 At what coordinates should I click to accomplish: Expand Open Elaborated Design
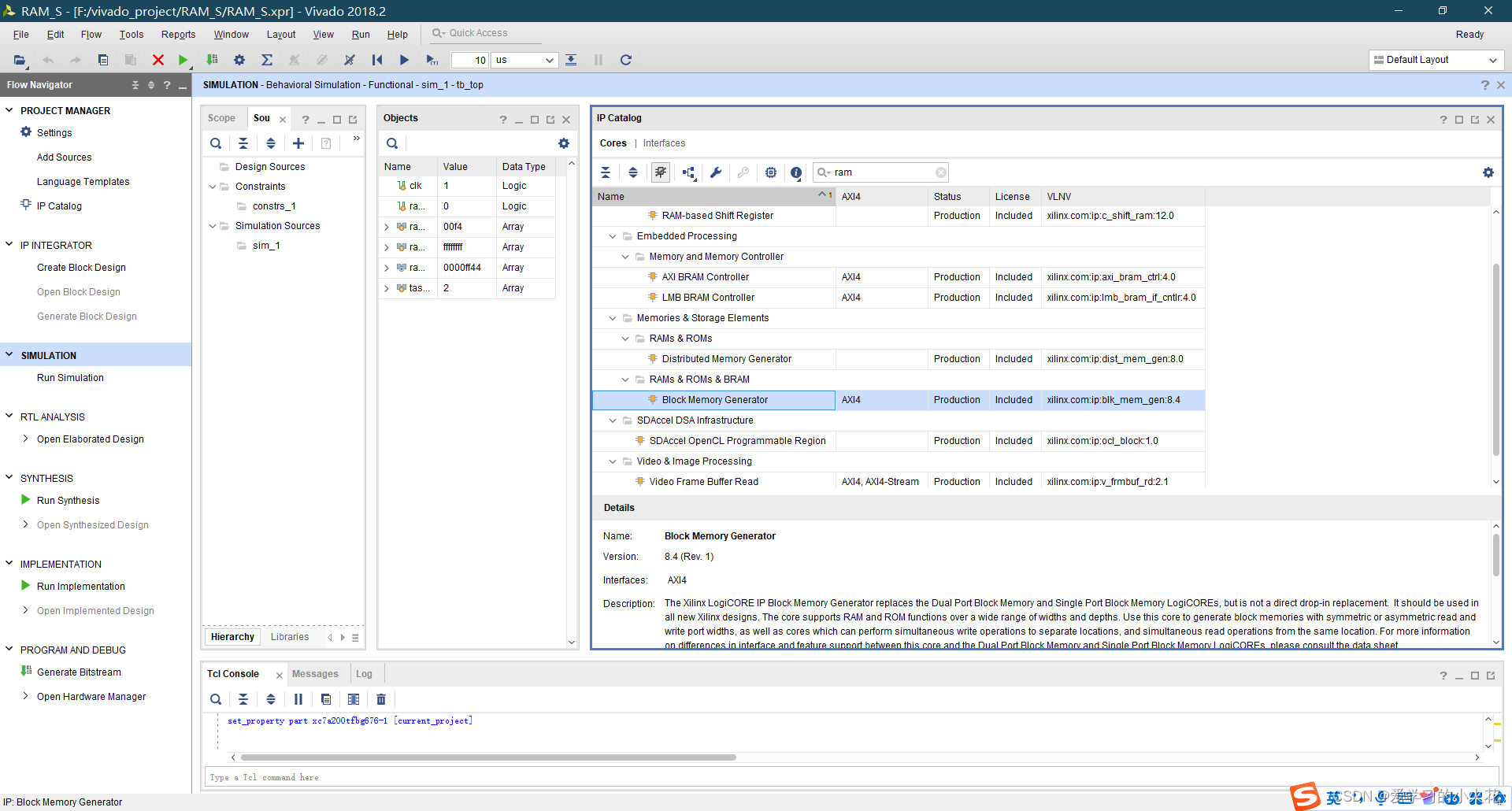(25, 439)
